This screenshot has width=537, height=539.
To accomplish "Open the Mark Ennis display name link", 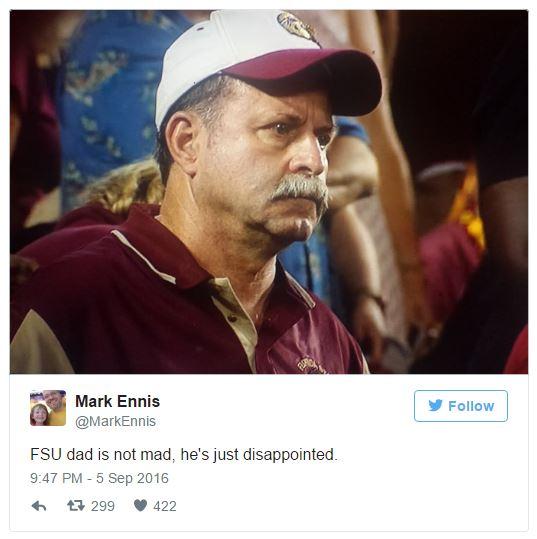I will coord(118,401).
